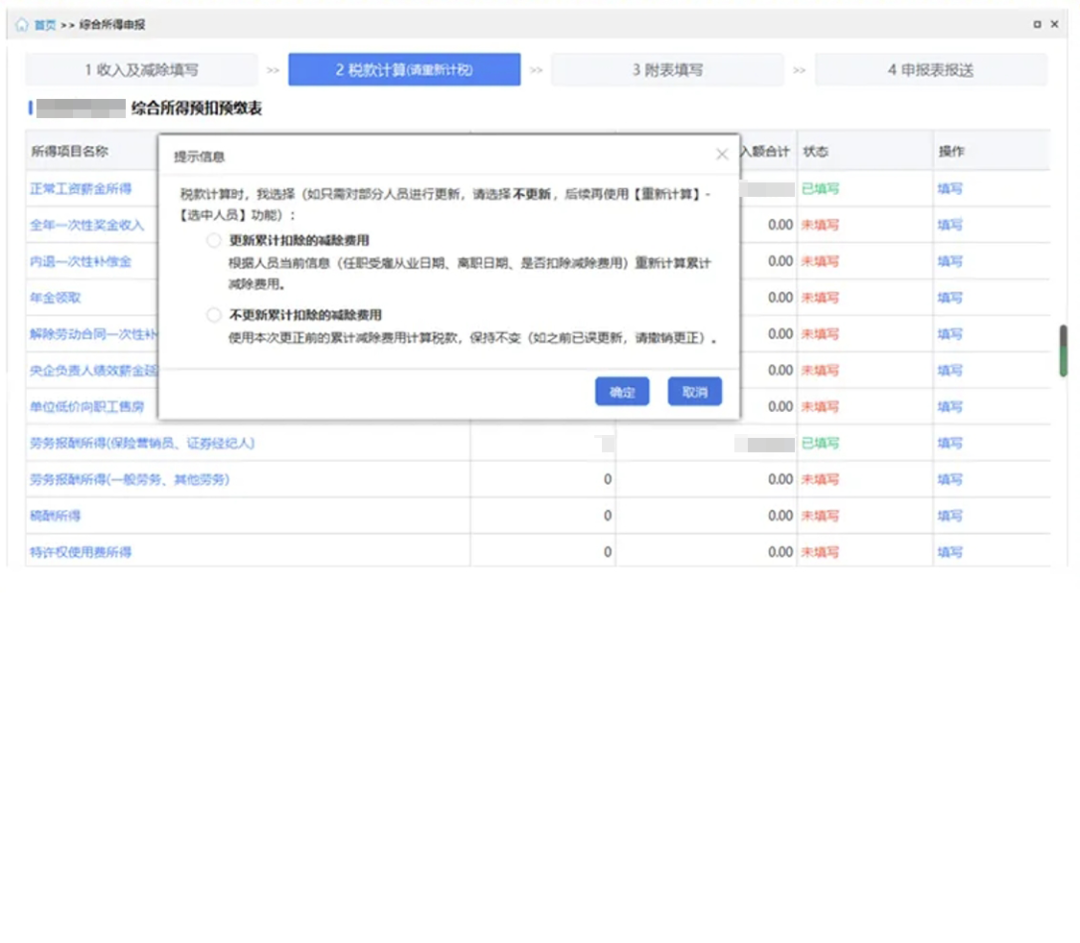Select 更新累计扣除的减除费用 radio option
The height and width of the screenshot is (943, 1080).
[x=213, y=241]
